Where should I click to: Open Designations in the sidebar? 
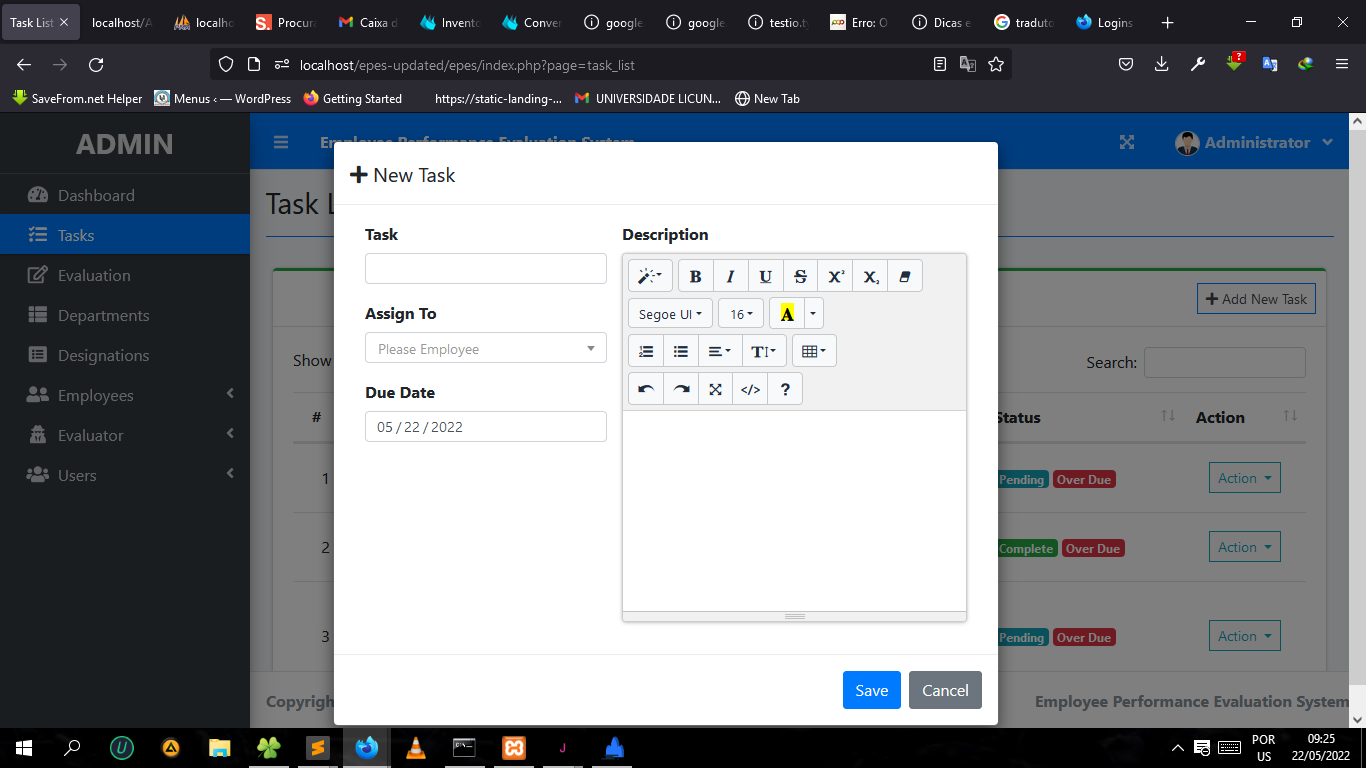point(125,355)
